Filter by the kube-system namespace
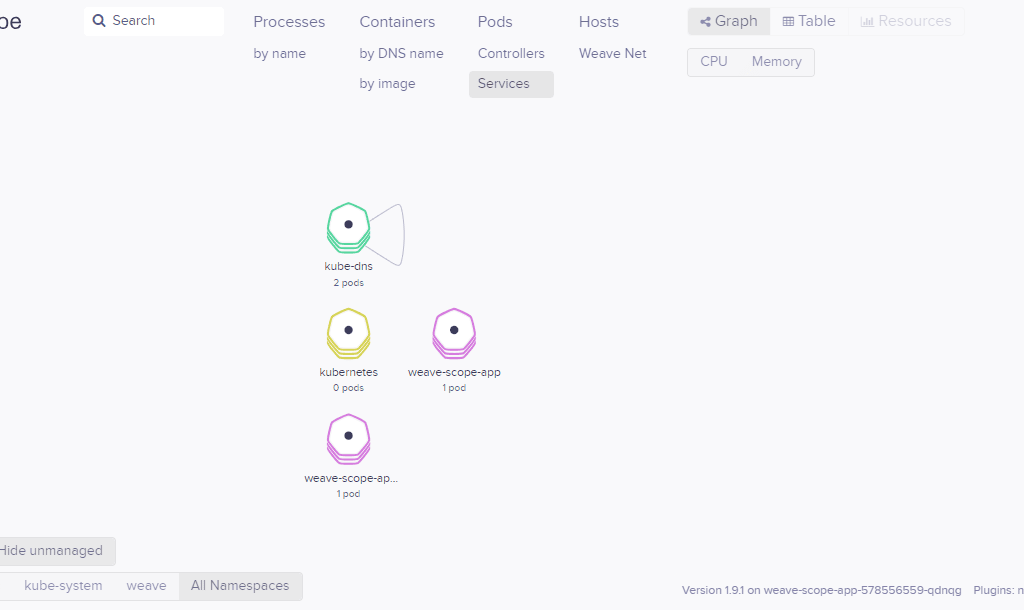The width and height of the screenshot is (1024, 610). point(63,586)
